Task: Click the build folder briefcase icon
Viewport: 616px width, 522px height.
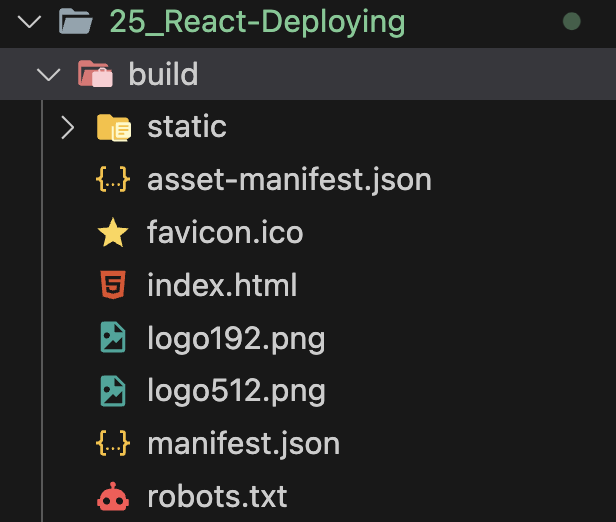Action: [x=95, y=73]
